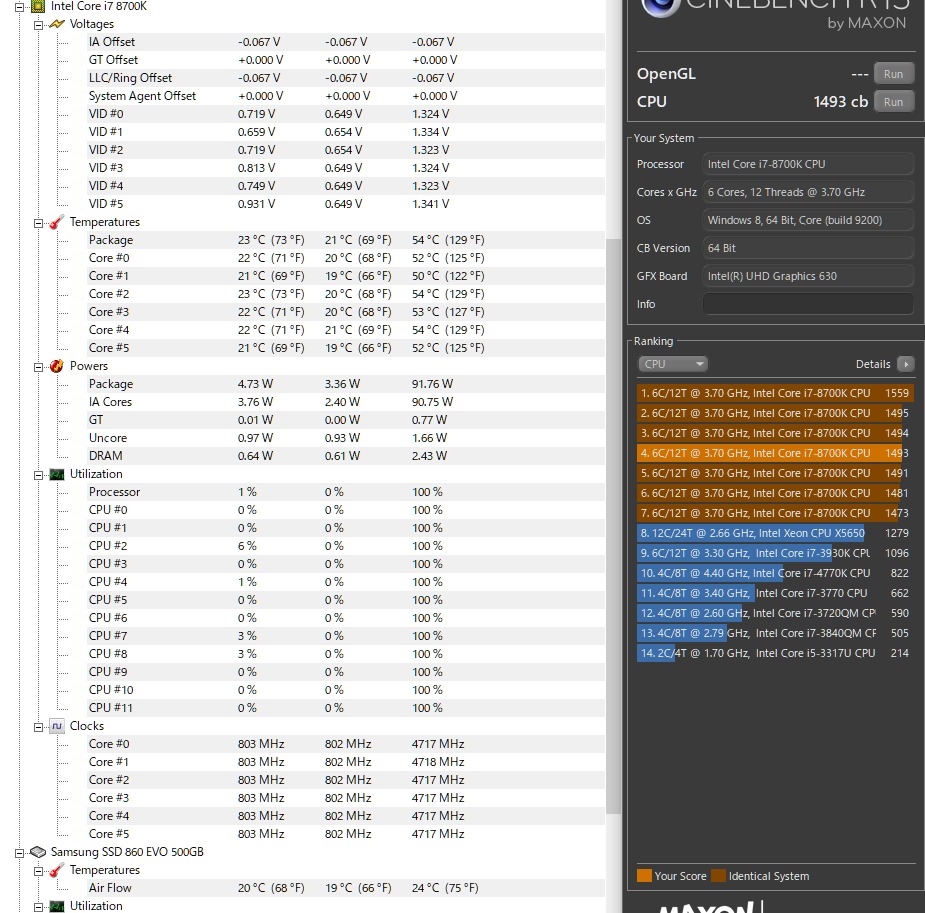Select ranking entry 1 scoring 1559

[775, 393]
